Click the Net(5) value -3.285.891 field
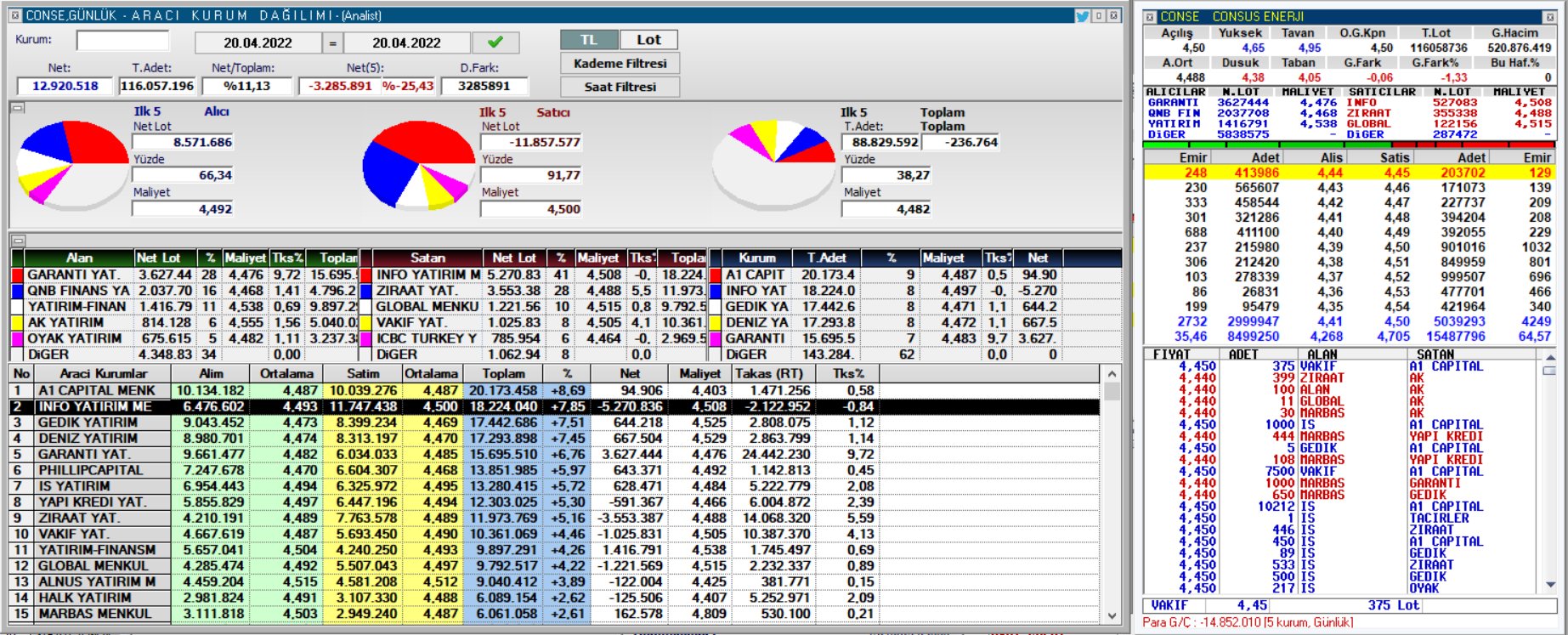Image resolution: width=1568 pixels, height=635 pixels. coord(340,86)
